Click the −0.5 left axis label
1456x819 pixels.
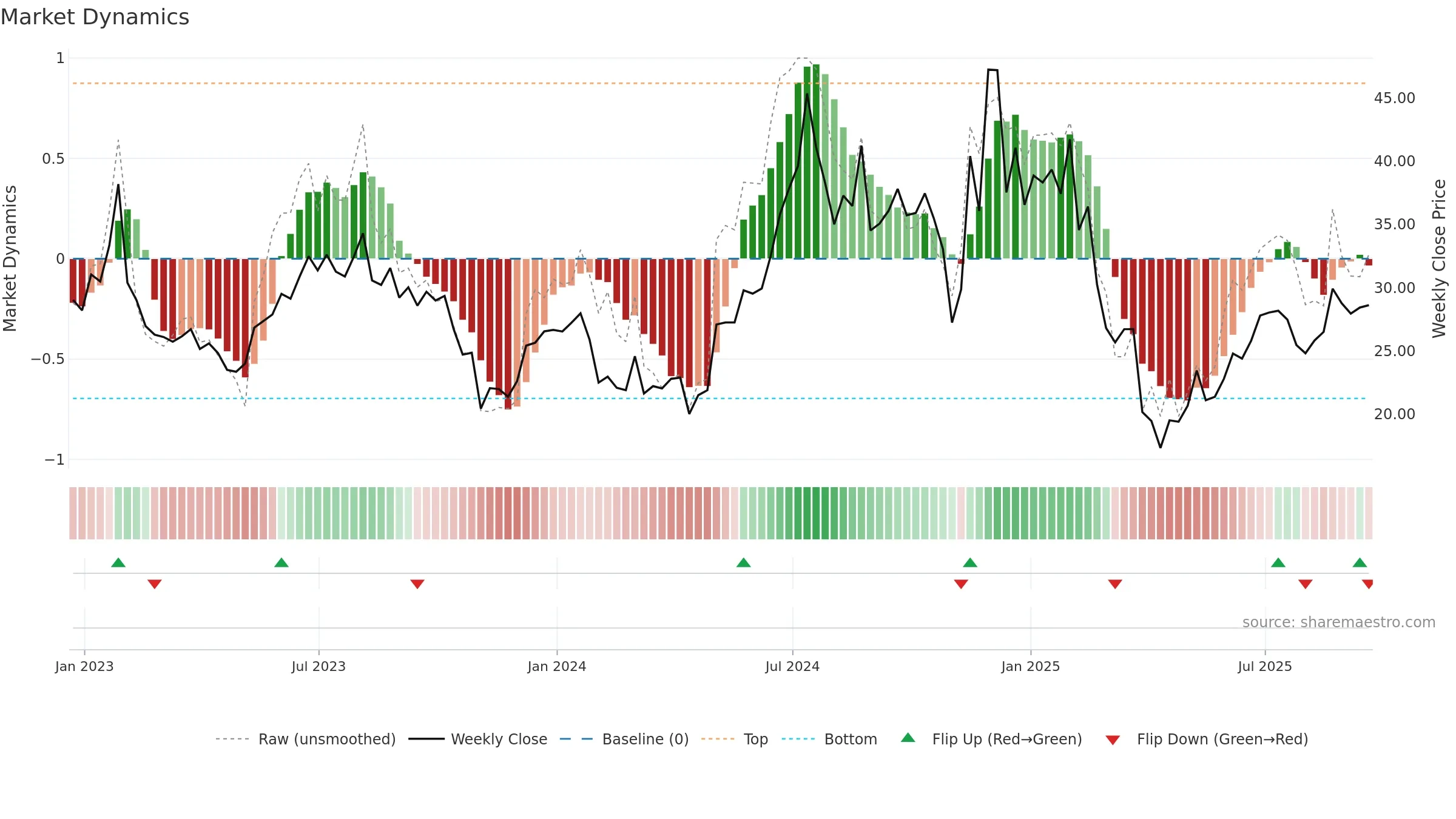point(48,359)
